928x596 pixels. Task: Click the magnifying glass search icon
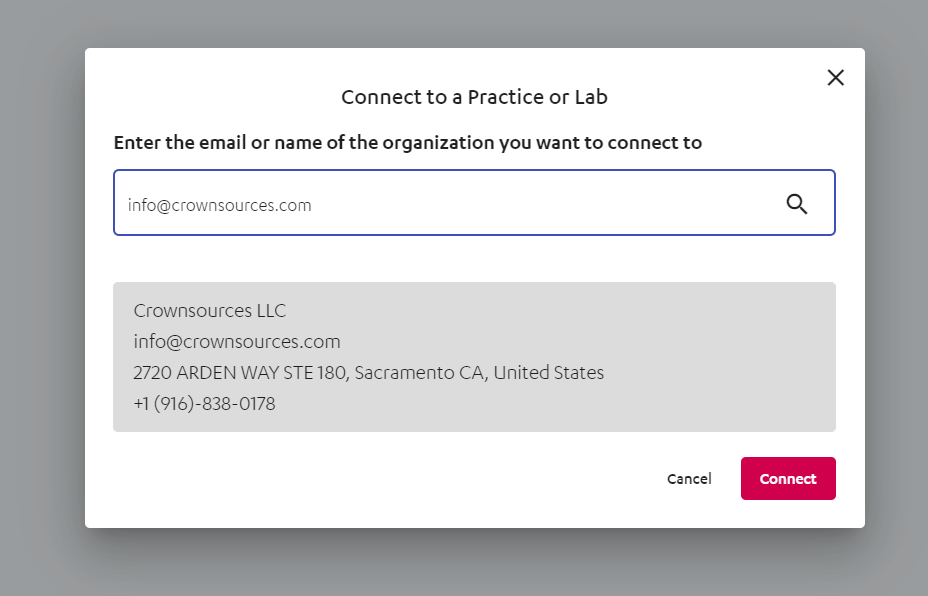tap(797, 204)
